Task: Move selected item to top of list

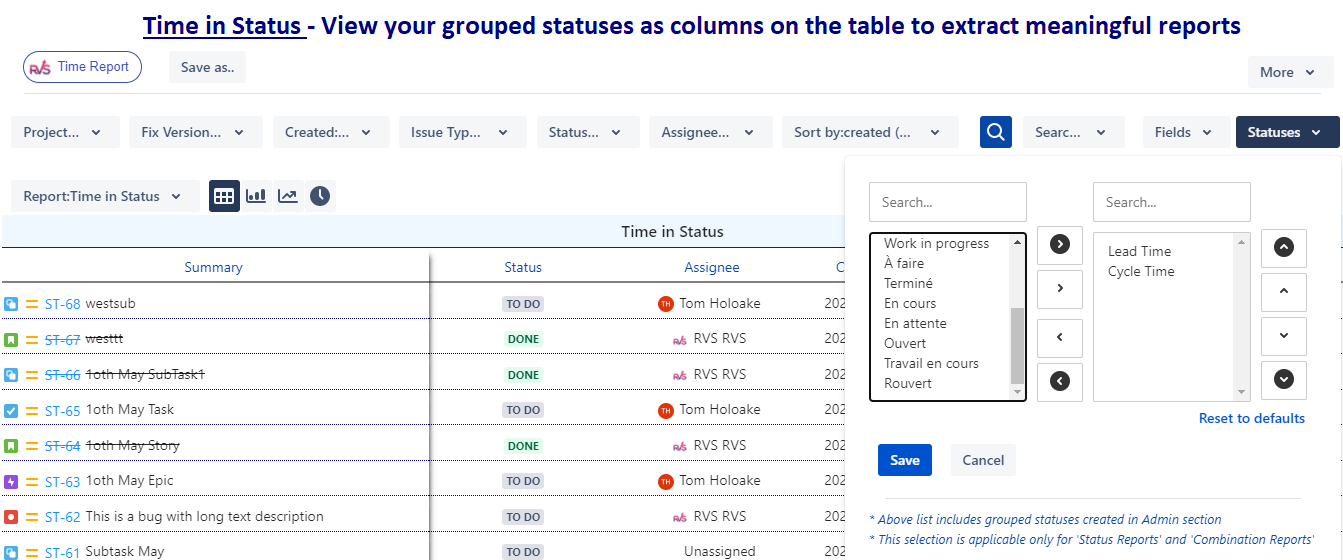Action: pos(1284,247)
